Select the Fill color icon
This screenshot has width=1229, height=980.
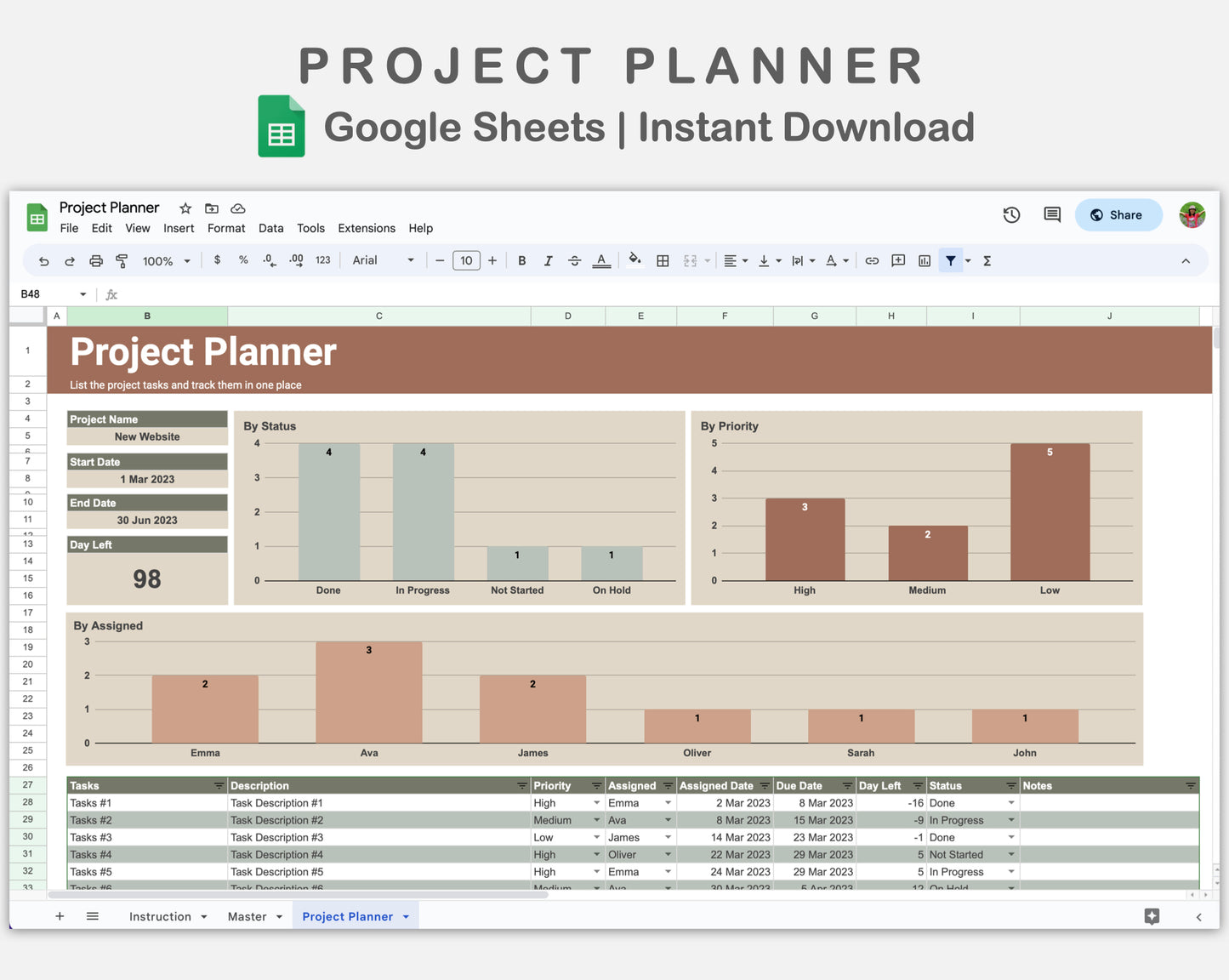(635, 260)
